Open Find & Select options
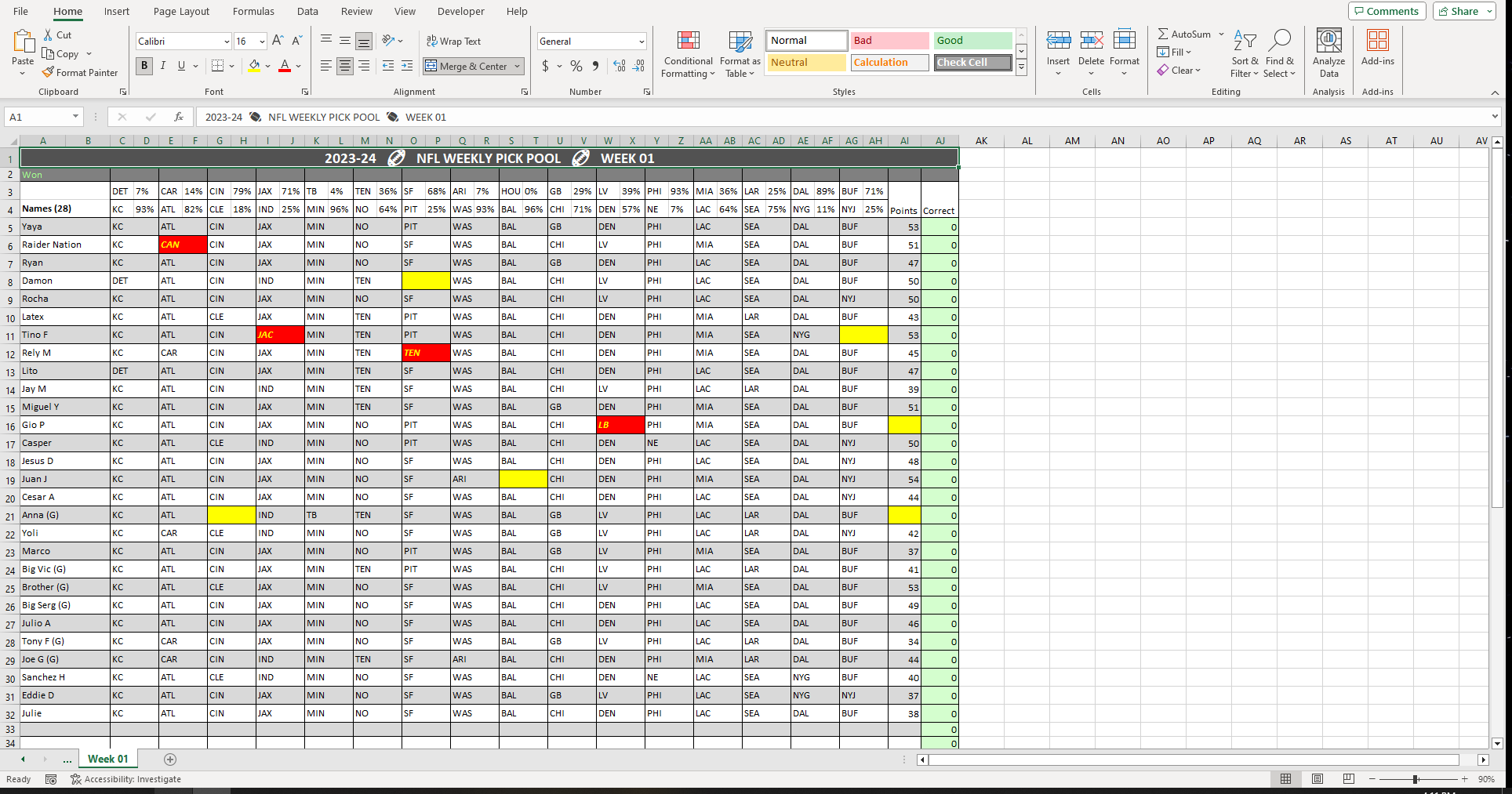The width and height of the screenshot is (1512, 794). pos(1280,54)
